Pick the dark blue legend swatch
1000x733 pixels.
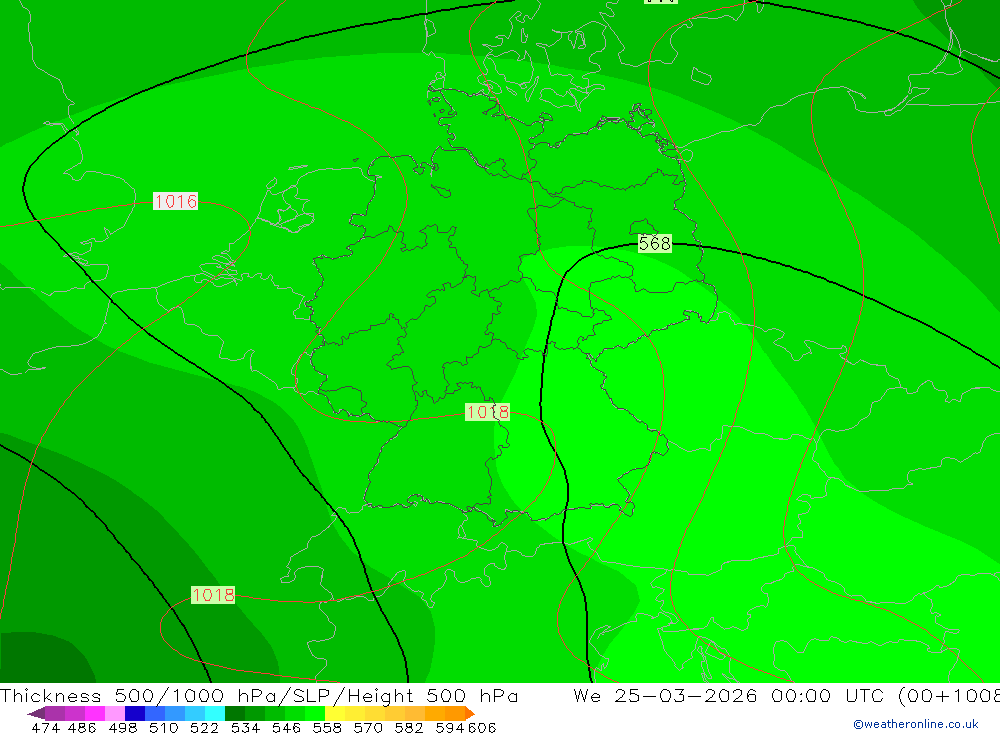point(135,713)
